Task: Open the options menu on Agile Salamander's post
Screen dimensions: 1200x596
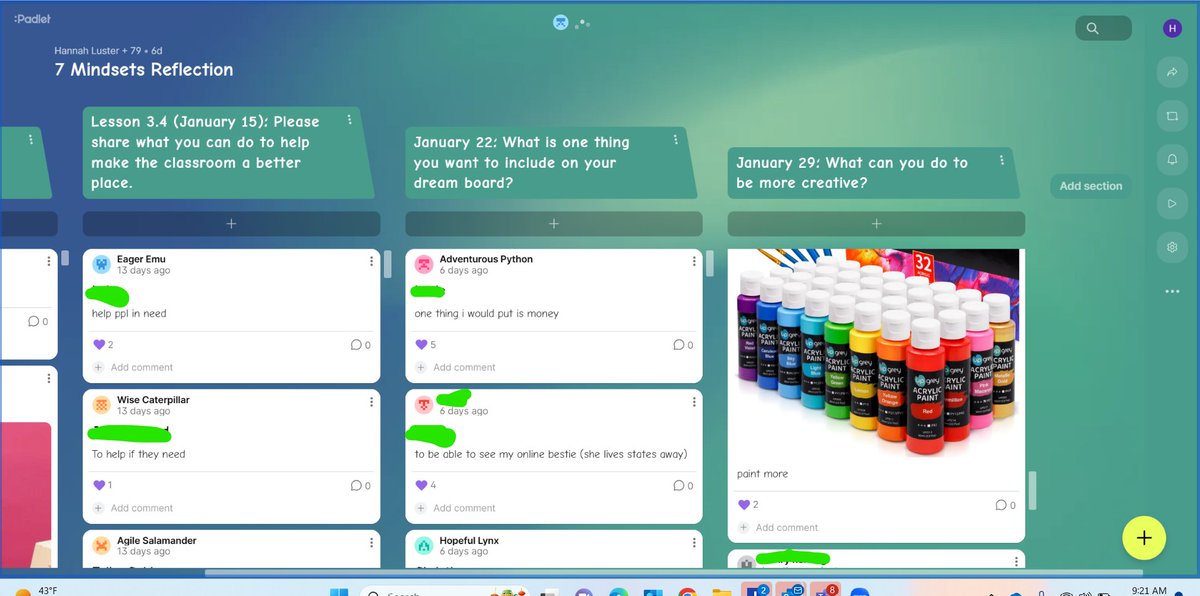Action: [371, 543]
